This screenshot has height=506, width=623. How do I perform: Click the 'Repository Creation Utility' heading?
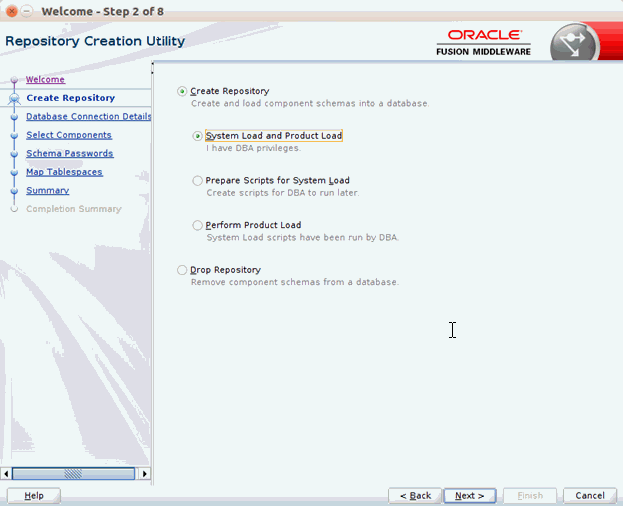[95, 41]
